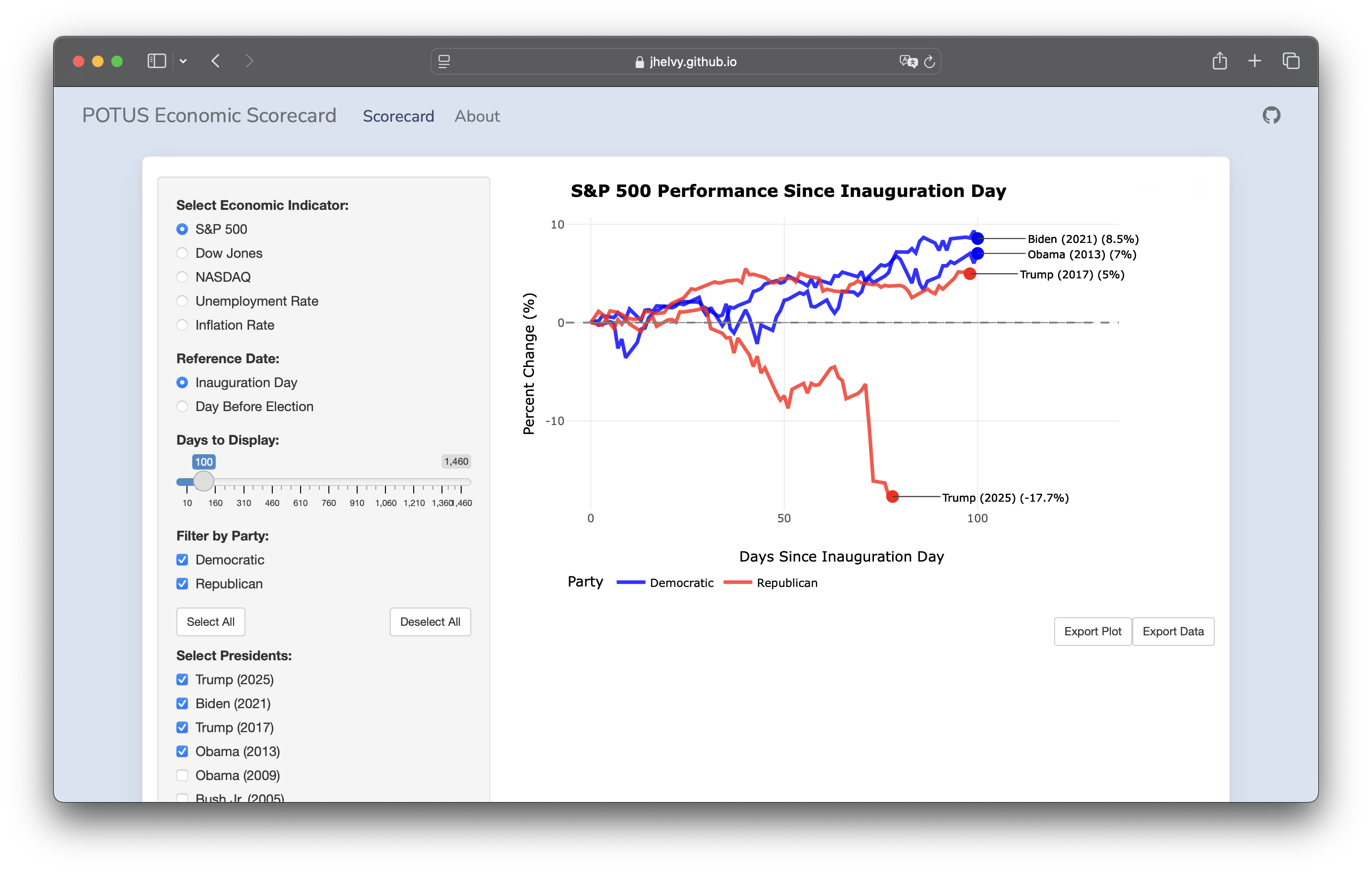Select the NASDAQ indicator radio button
The width and height of the screenshot is (1372, 873).
pyautogui.click(x=182, y=277)
